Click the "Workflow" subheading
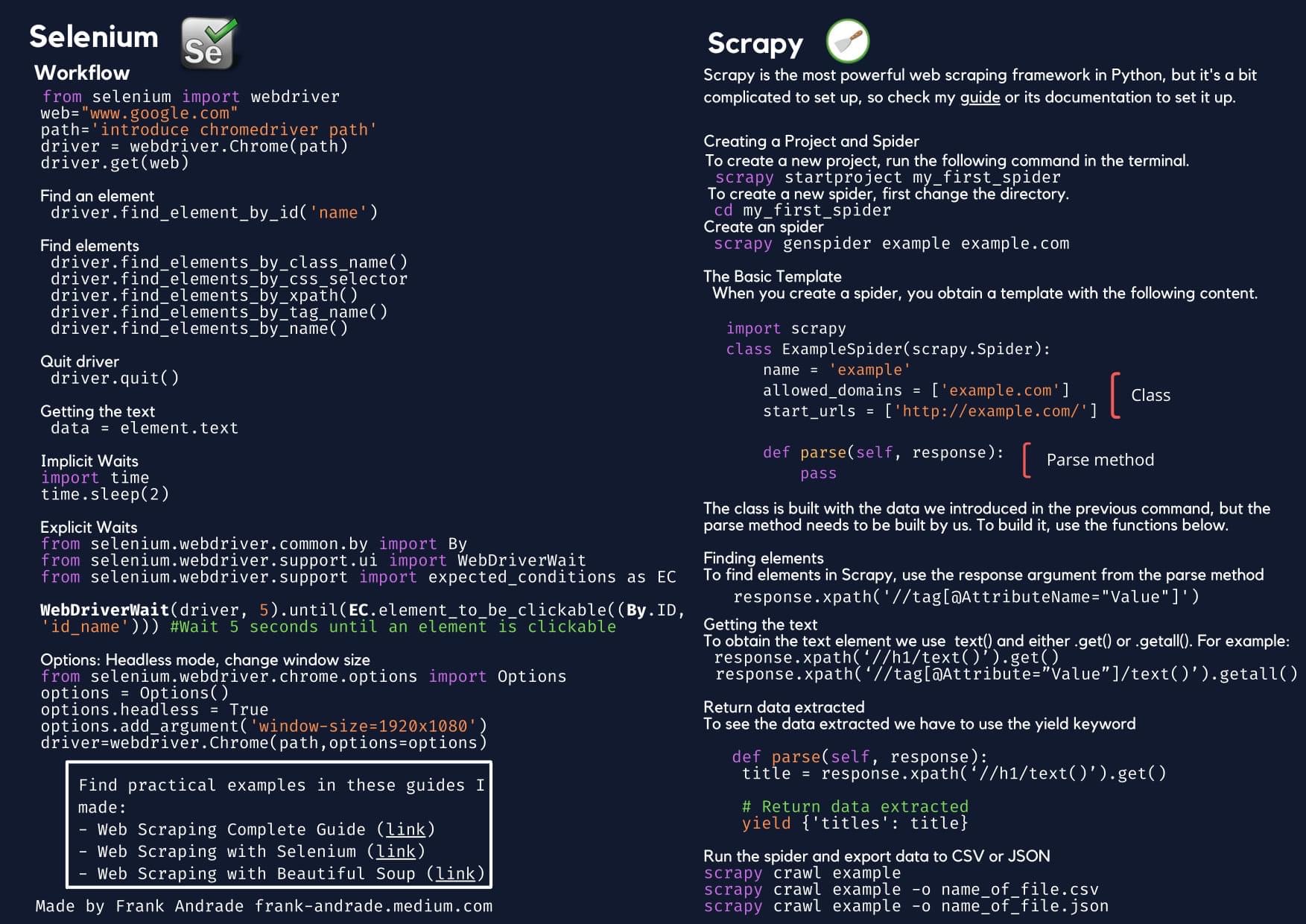This screenshot has width=1306, height=924. click(82, 73)
